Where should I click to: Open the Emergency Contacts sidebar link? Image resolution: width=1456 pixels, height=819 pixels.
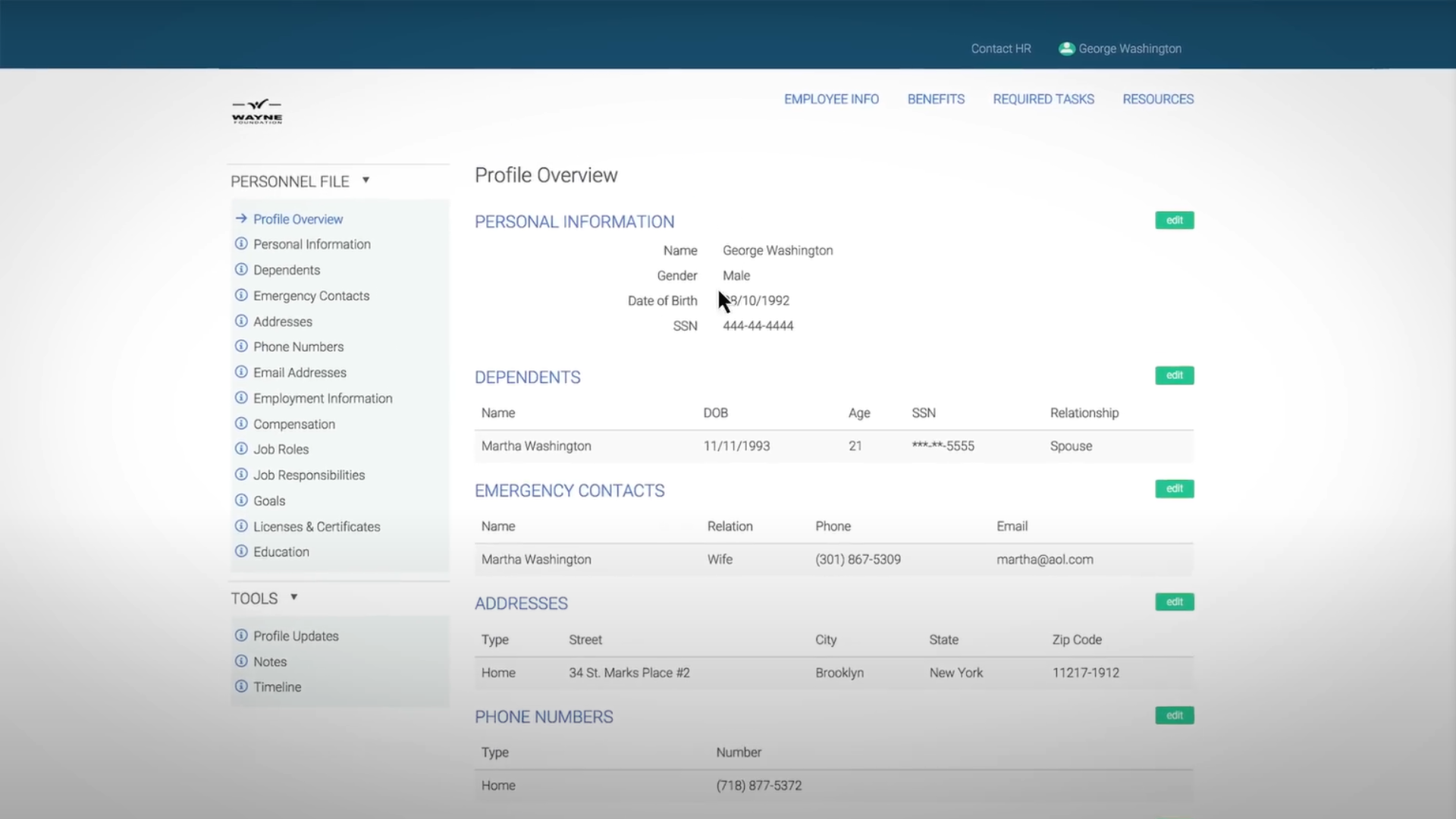(311, 296)
